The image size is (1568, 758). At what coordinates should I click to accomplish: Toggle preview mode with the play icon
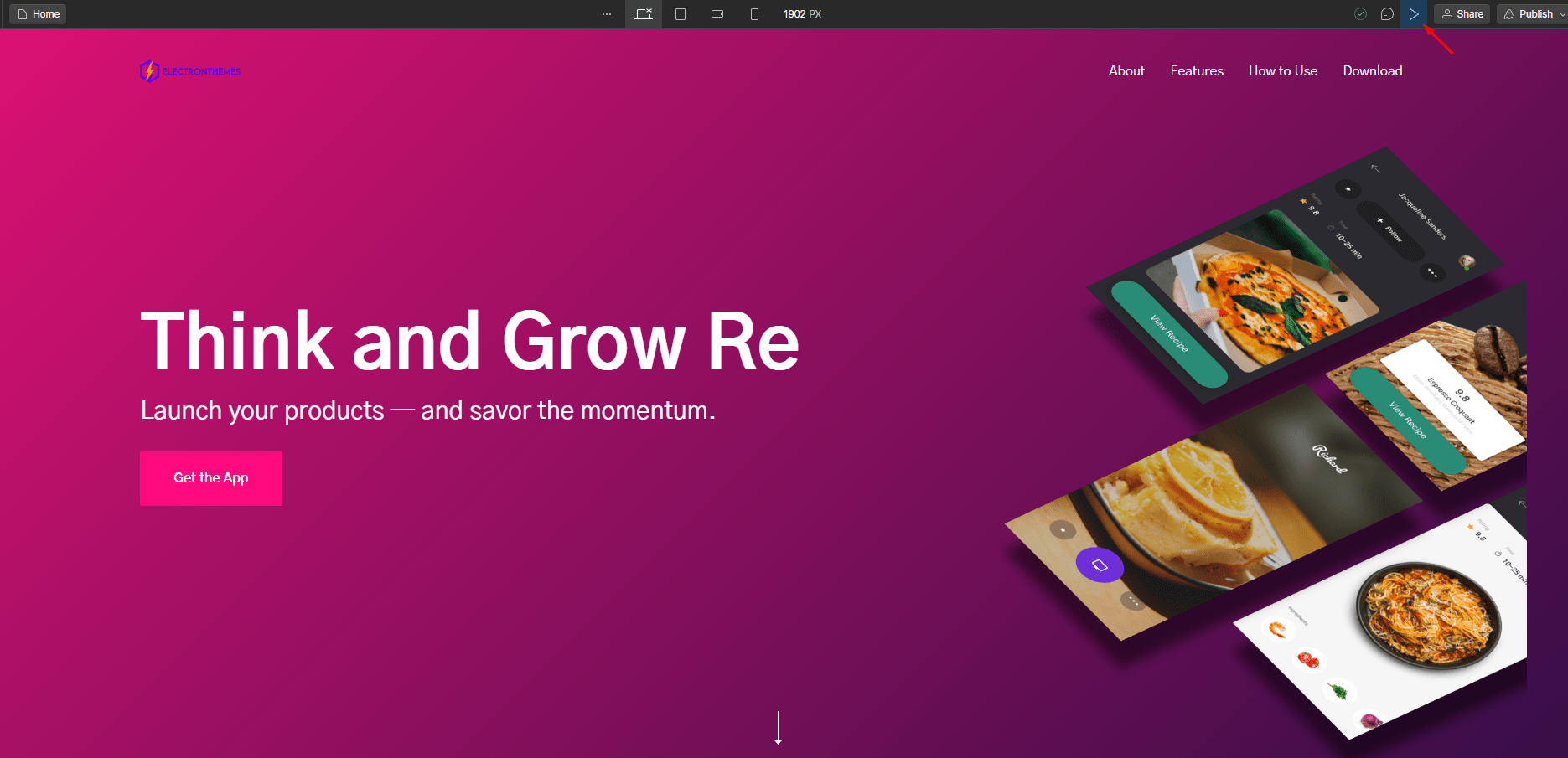pyautogui.click(x=1414, y=14)
